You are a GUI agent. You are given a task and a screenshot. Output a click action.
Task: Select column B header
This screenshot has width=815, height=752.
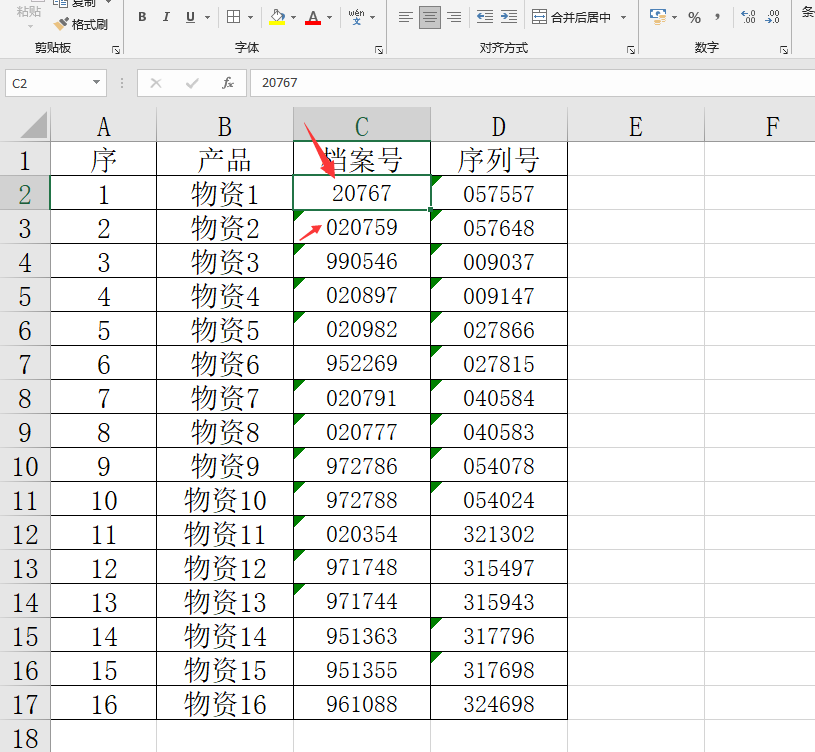pyautogui.click(x=225, y=126)
